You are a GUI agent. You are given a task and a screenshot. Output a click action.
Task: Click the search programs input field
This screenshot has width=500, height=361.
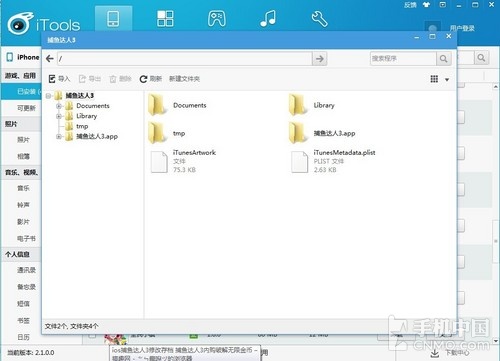tap(403, 59)
